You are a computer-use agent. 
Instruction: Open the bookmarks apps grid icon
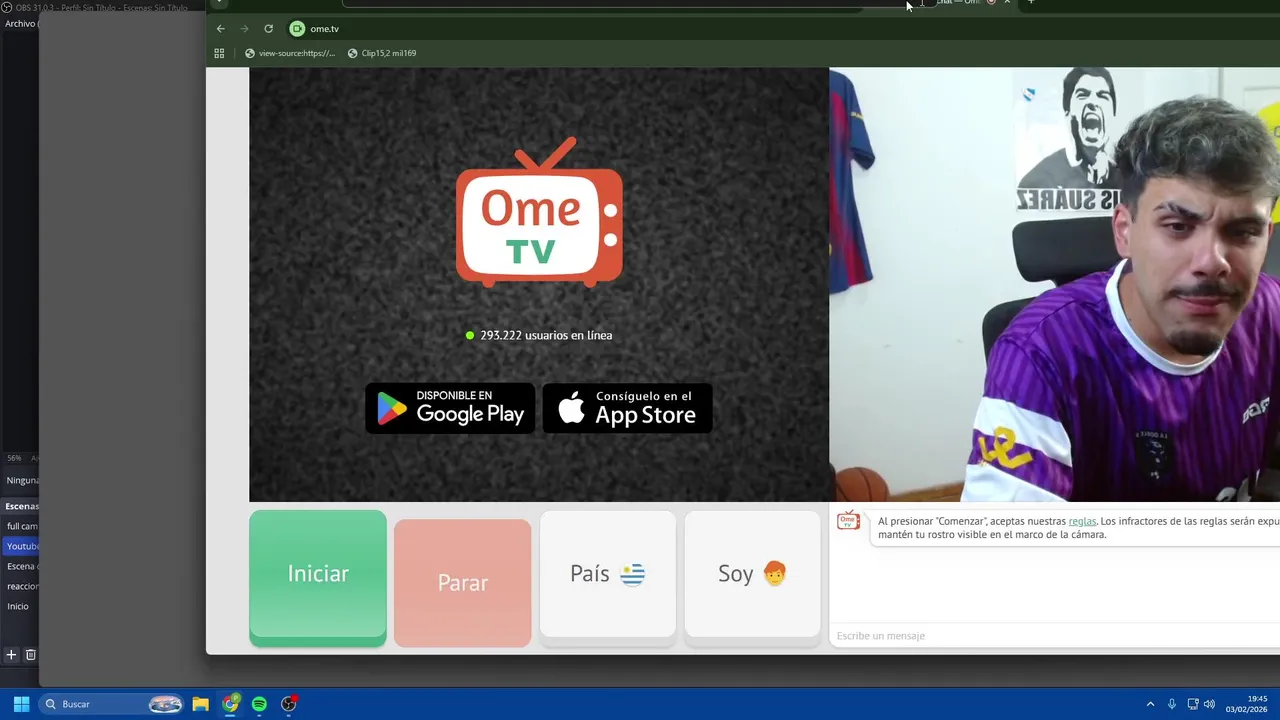pos(219,53)
